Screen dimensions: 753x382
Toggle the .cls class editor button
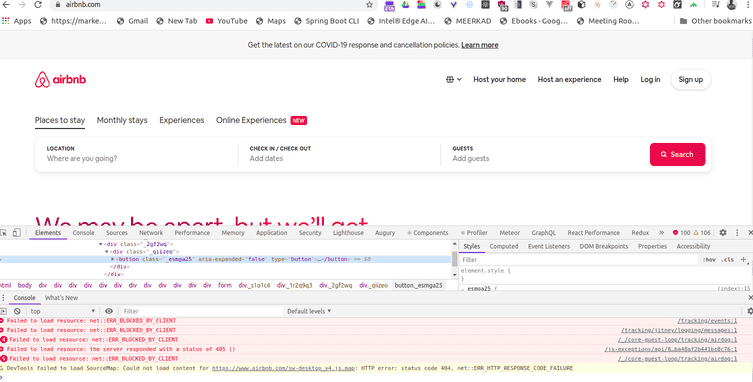(x=728, y=259)
